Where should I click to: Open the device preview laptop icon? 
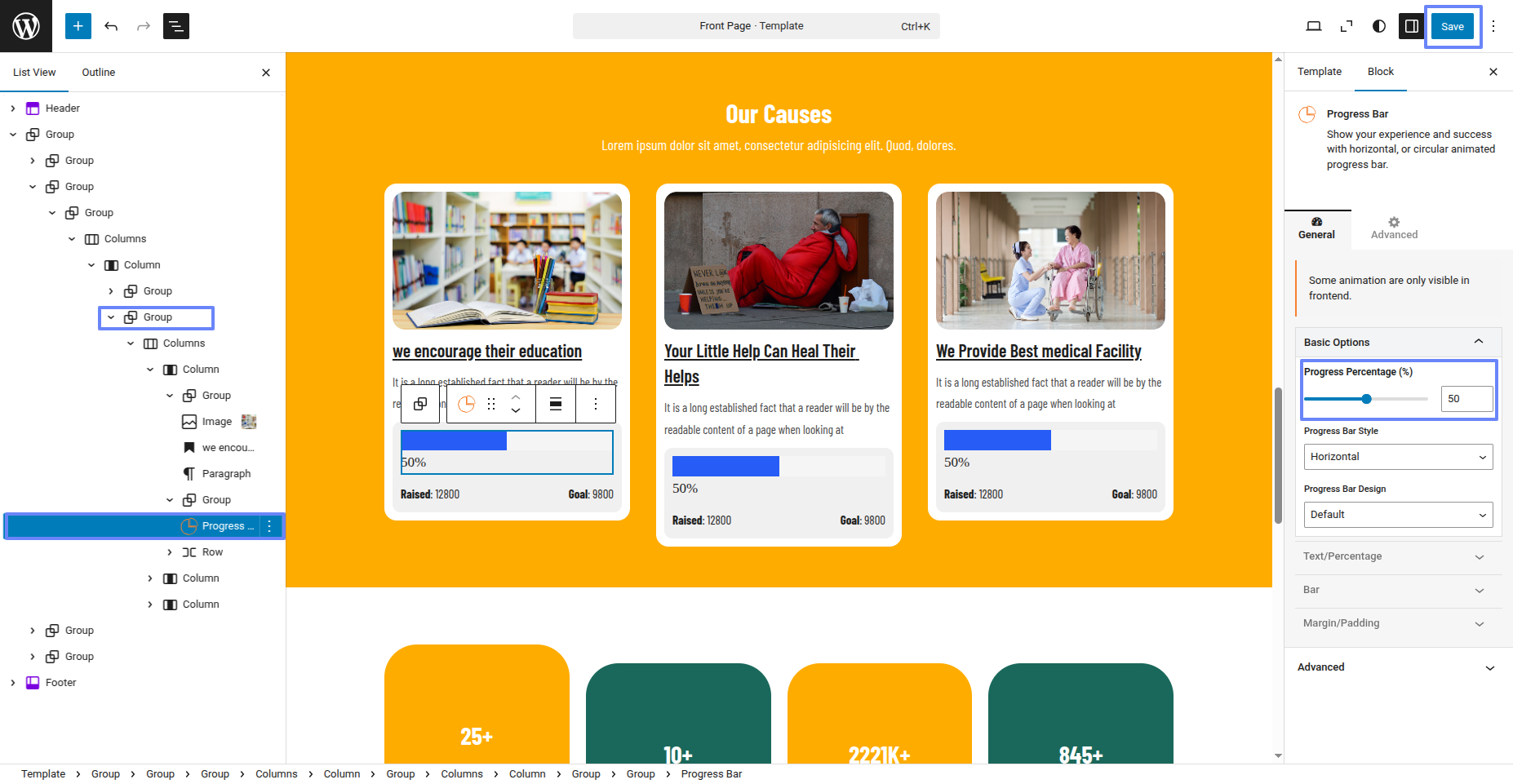1314,26
